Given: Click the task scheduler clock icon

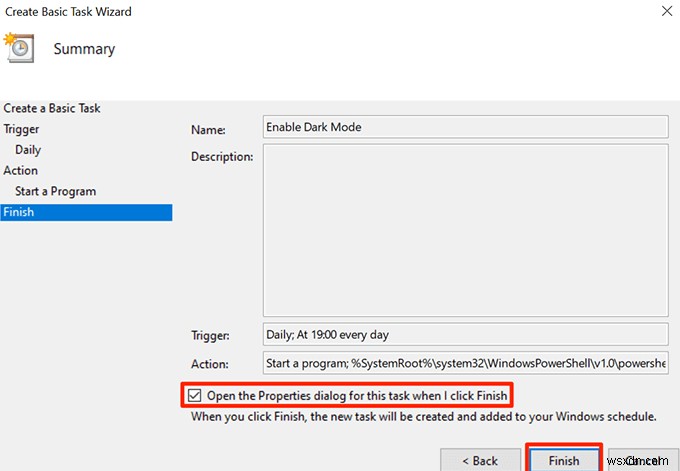Looking at the screenshot, I should [19, 48].
